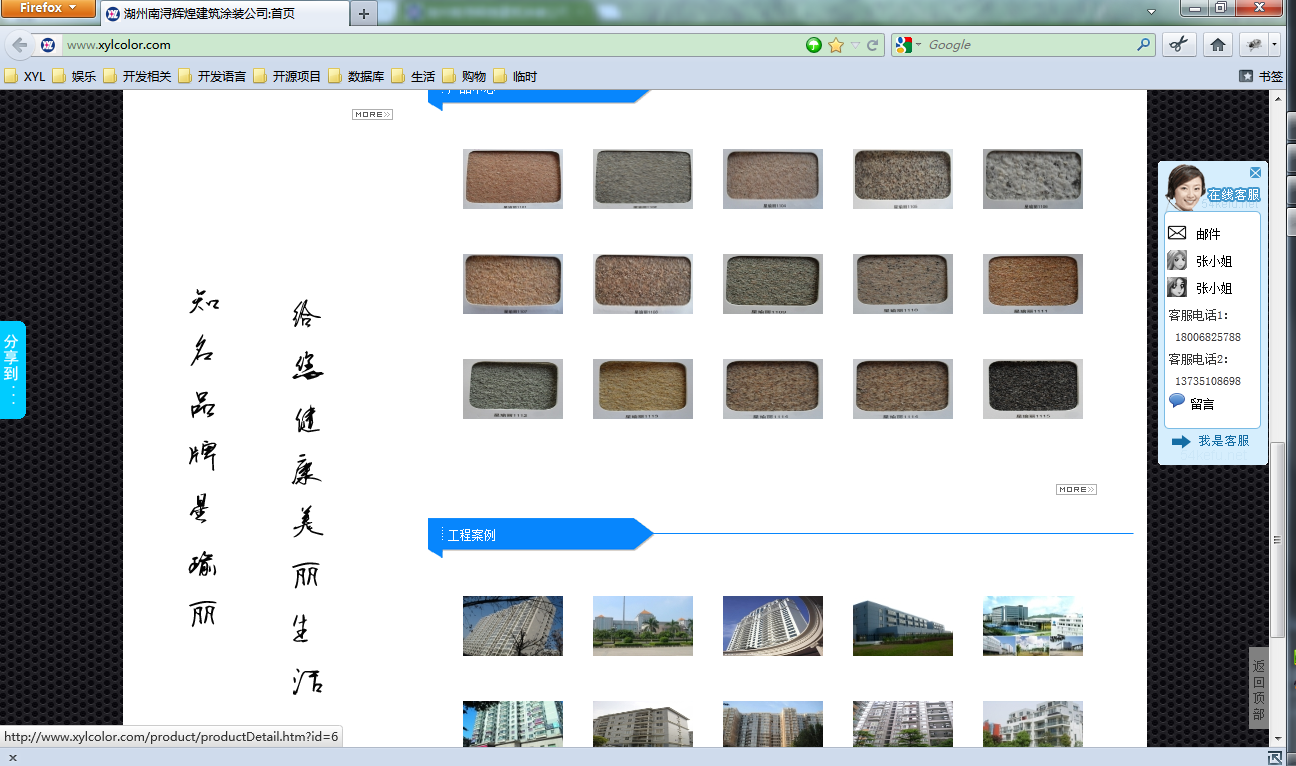Click phone number 18006825788
Viewport: 1296px width, 766px height.
[x=1208, y=338]
